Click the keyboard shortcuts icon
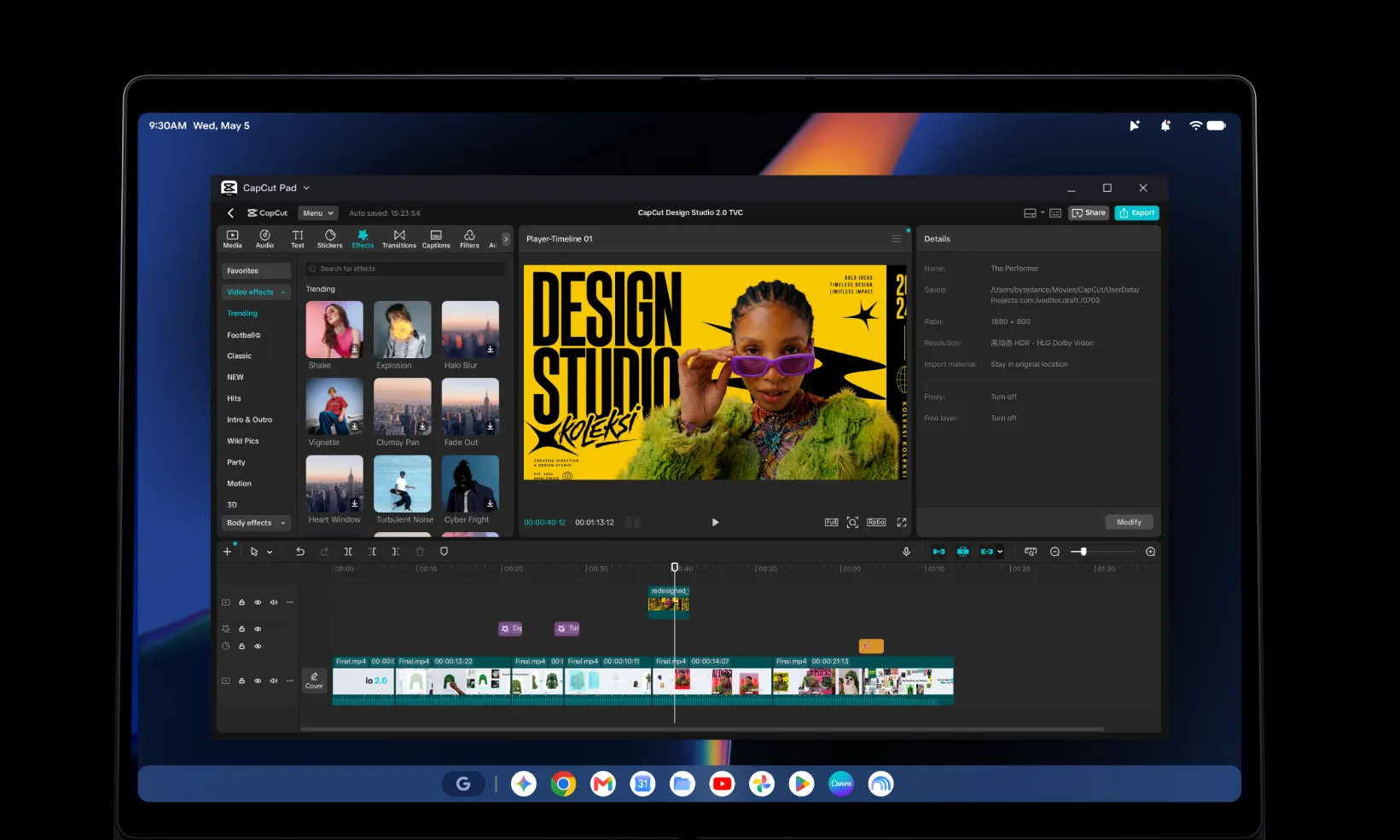1400x840 pixels. (x=1055, y=213)
